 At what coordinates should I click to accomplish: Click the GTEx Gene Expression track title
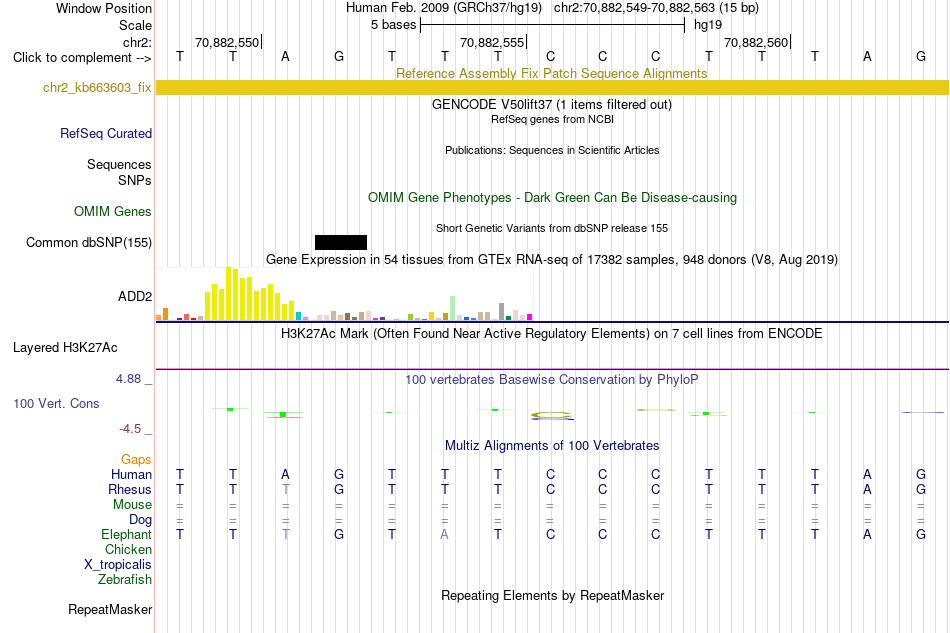pos(551,259)
